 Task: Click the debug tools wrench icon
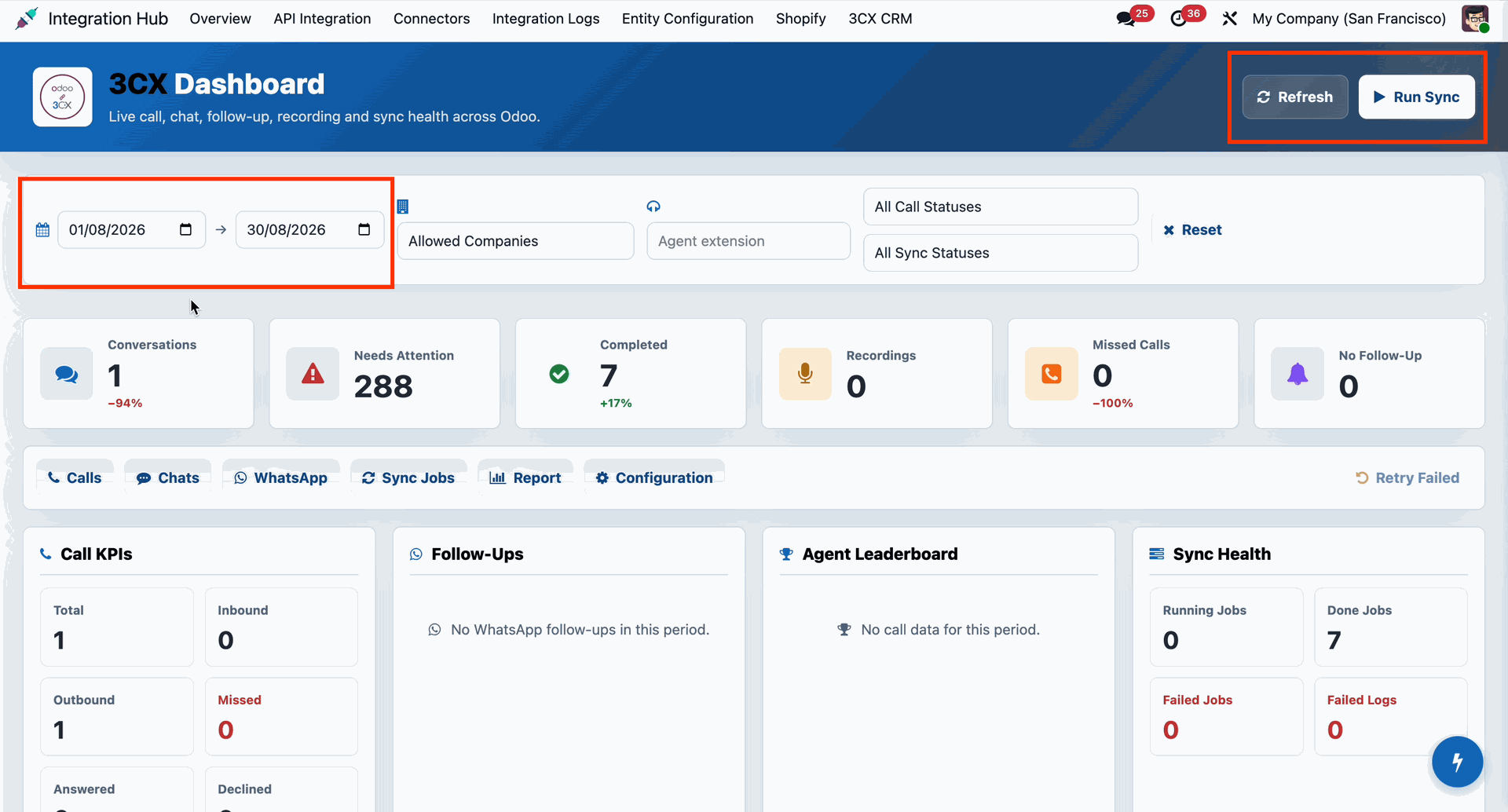pyautogui.click(x=1230, y=19)
